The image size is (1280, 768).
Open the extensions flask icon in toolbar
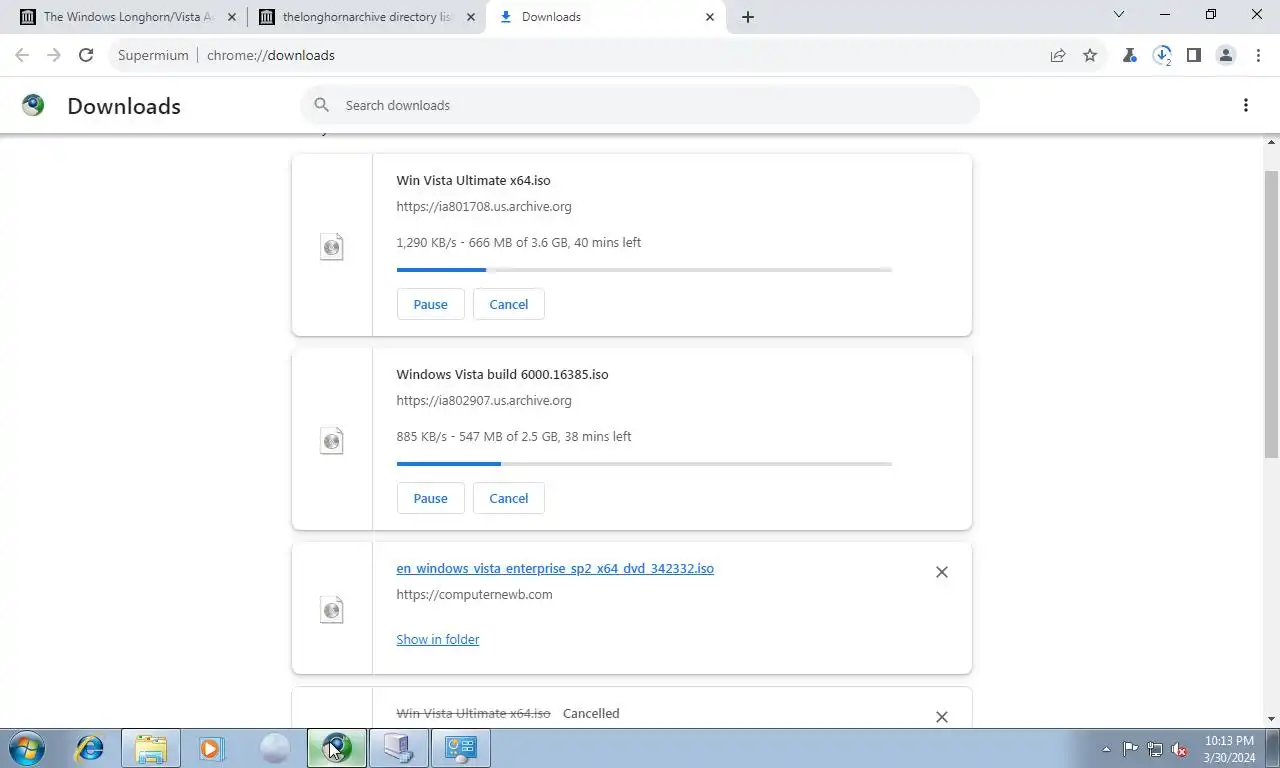(x=1130, y=55)
